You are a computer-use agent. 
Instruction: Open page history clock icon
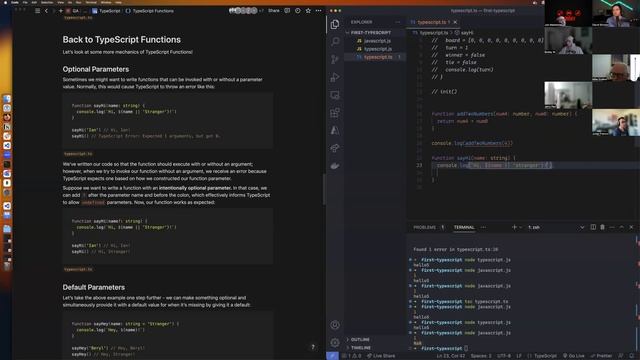298,11
